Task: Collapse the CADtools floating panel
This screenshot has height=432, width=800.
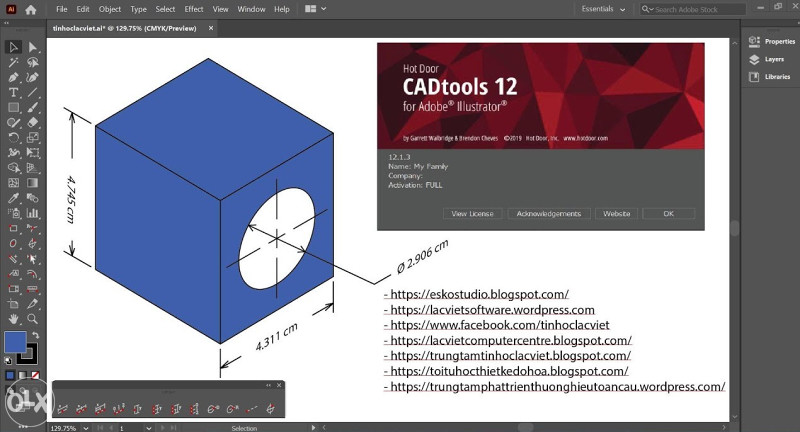Action: pos(268,385)
